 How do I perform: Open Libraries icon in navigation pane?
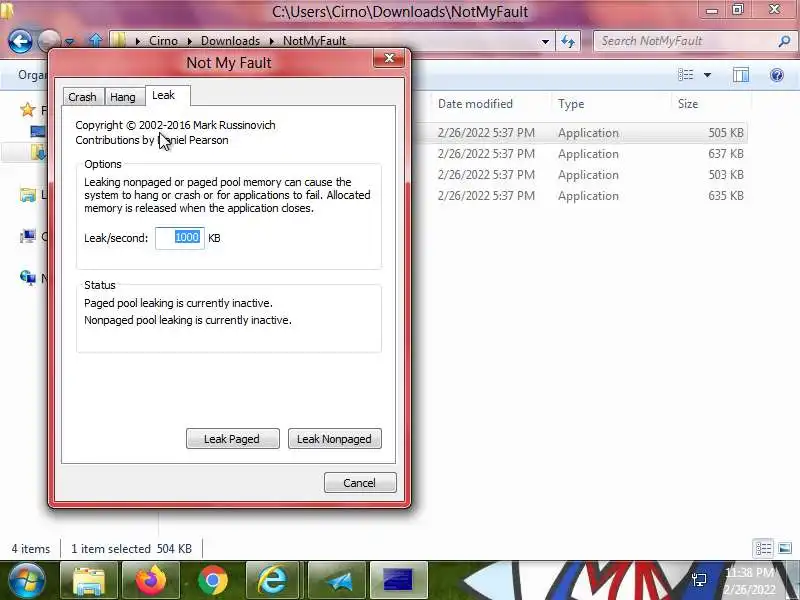(28, 195)
